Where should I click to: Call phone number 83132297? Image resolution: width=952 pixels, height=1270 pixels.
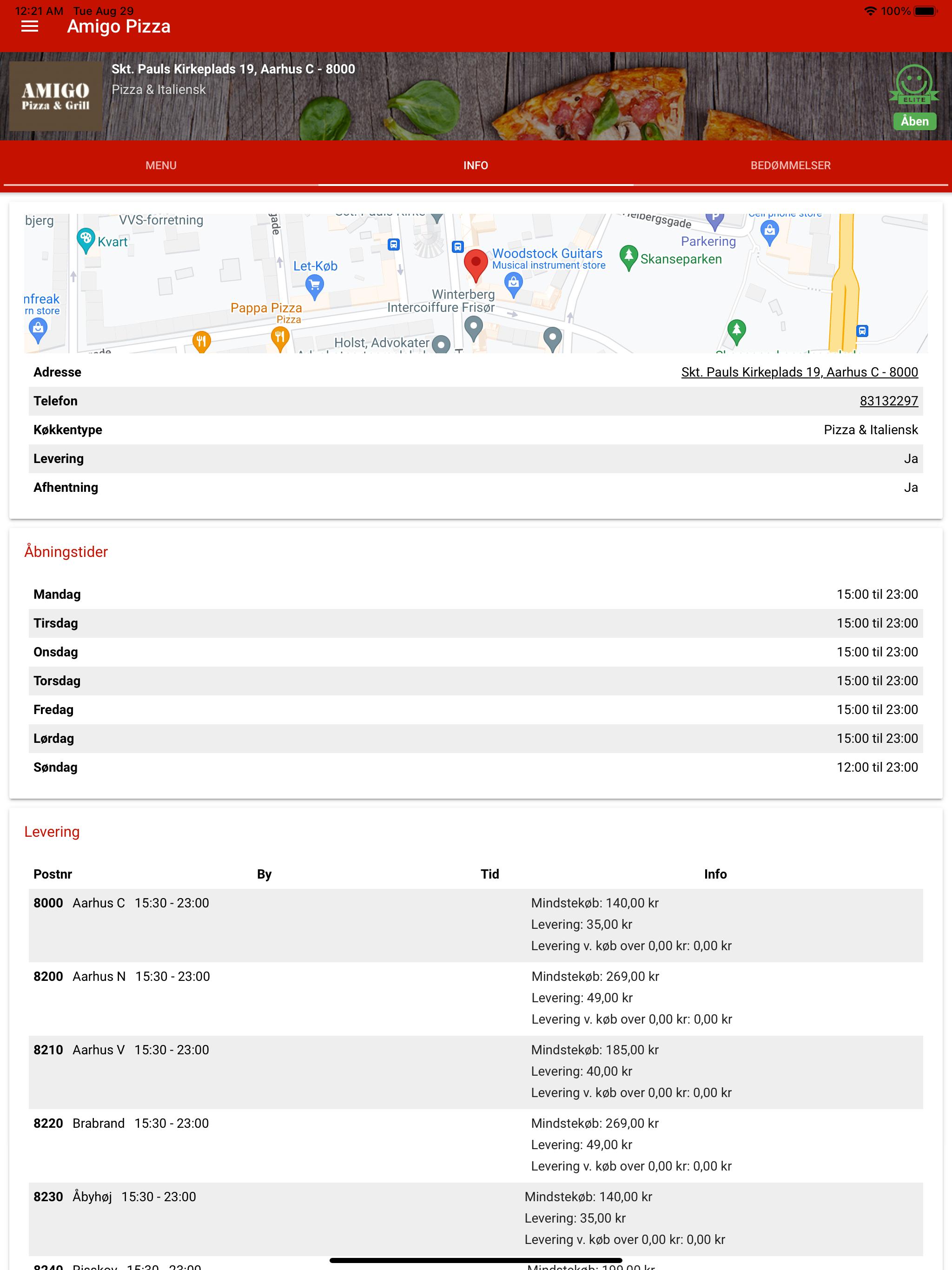888,401
